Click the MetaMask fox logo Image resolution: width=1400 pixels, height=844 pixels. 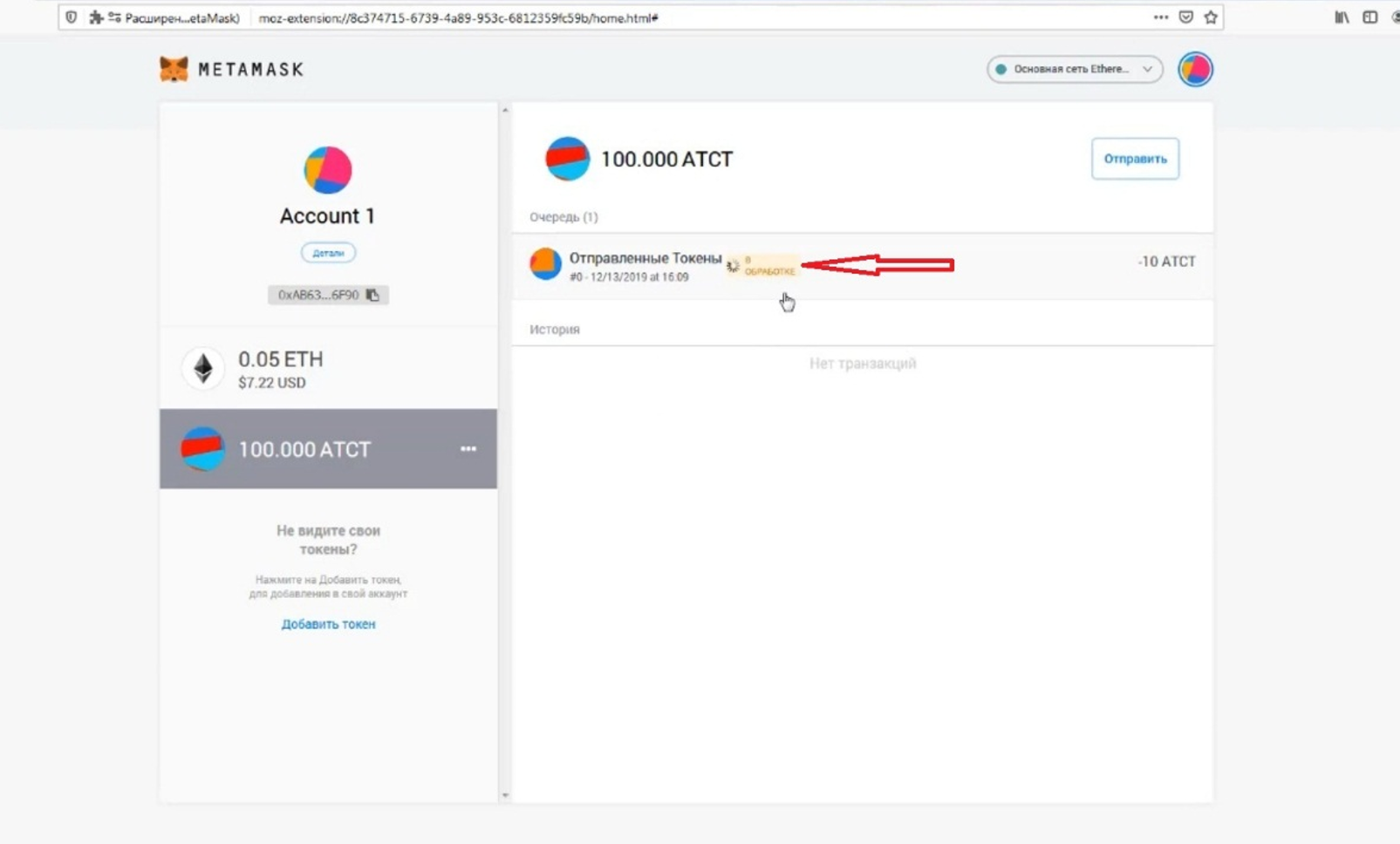tap(174, 69)
